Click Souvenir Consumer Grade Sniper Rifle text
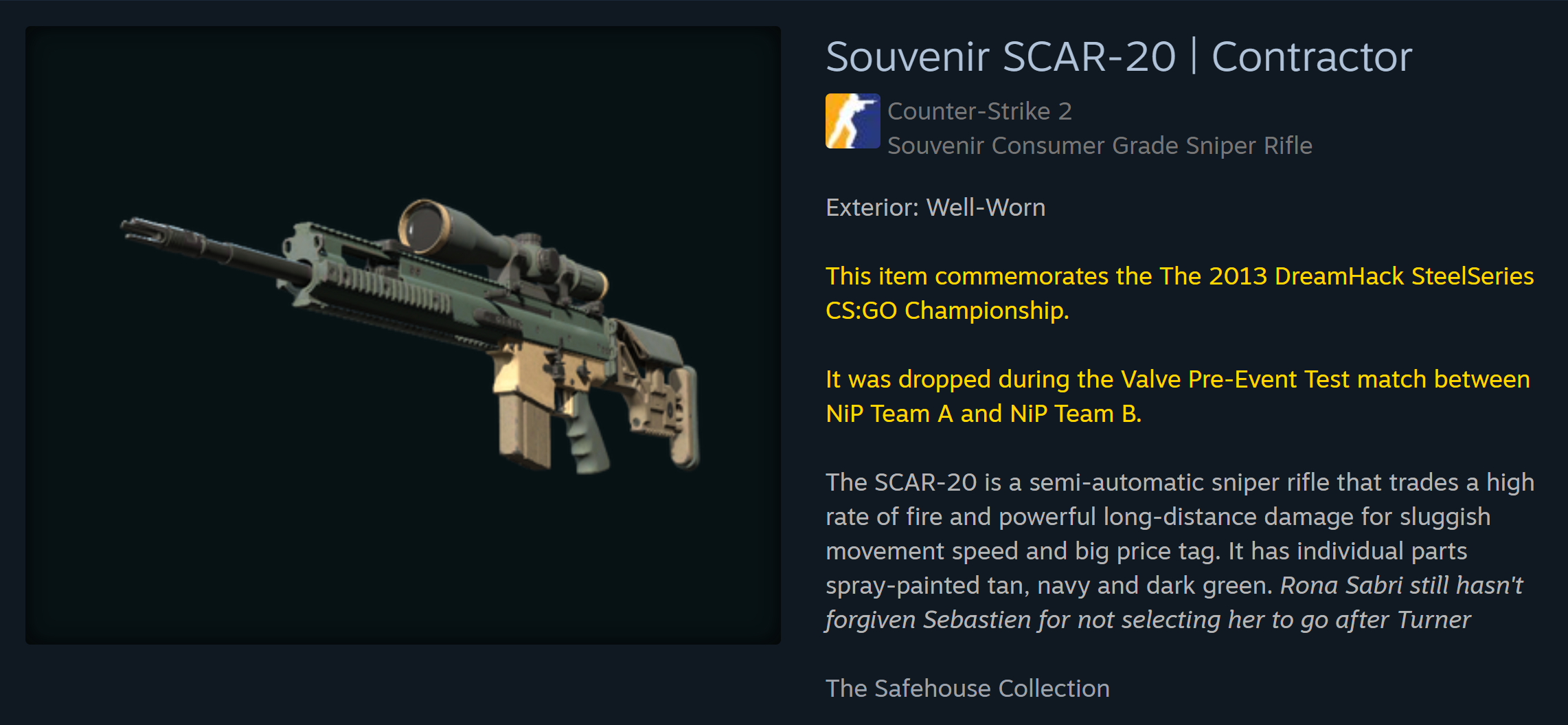 coord(1100,146)
